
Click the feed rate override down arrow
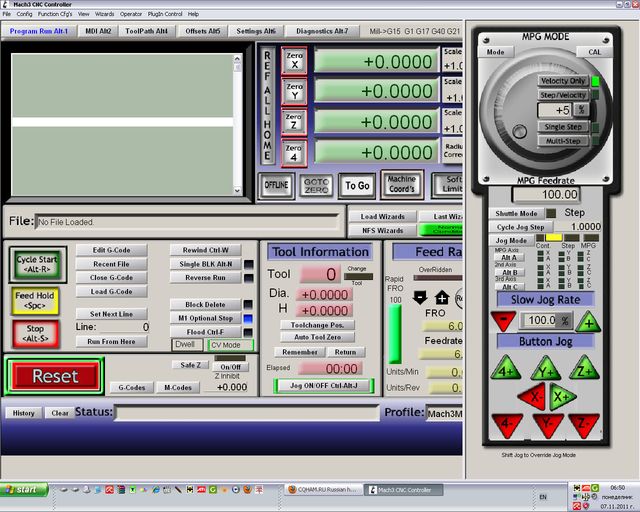420,297
